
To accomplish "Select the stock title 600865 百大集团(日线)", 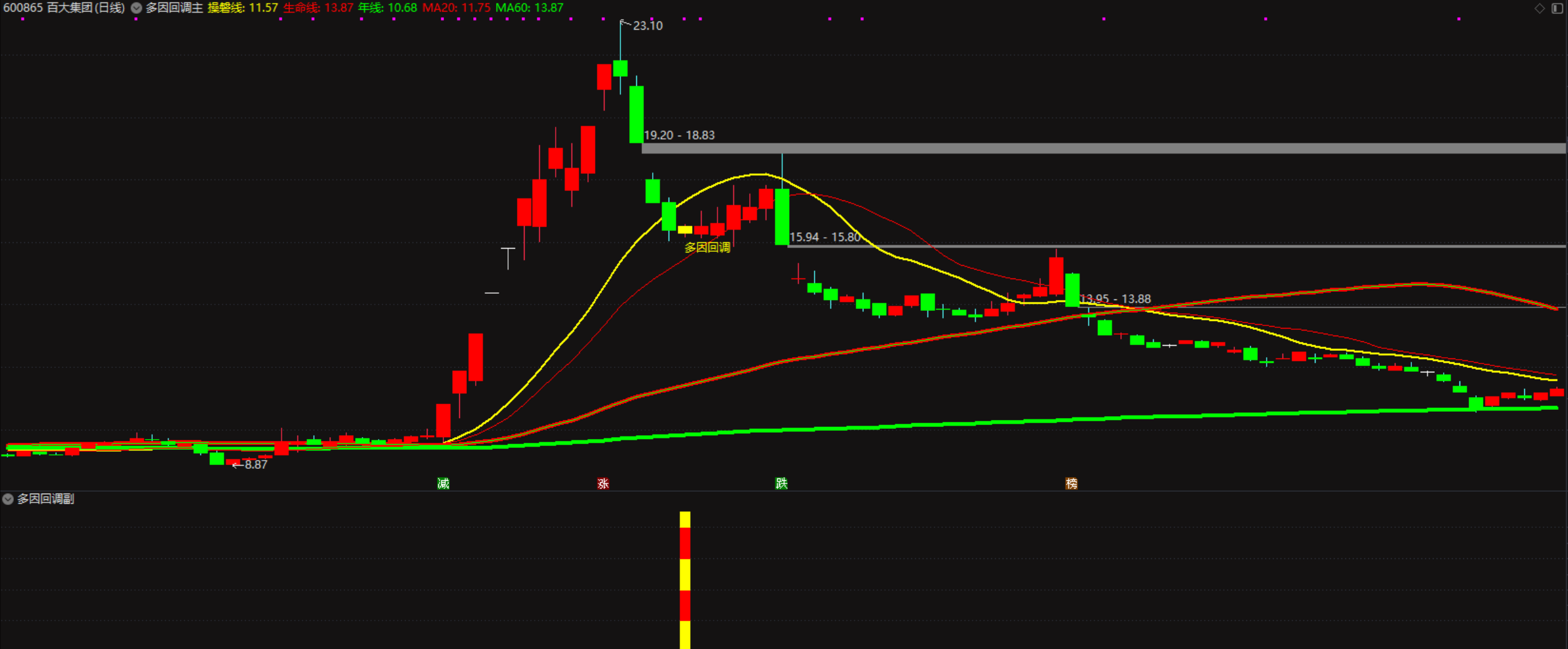I will pos(64,8).
